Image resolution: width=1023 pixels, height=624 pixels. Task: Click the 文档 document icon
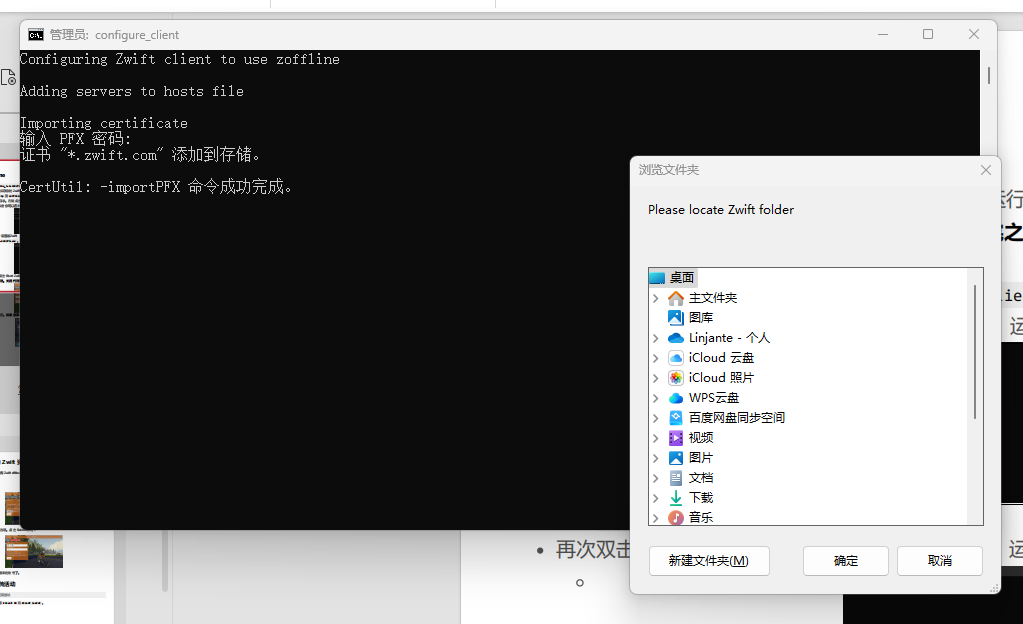coord(676,478)
